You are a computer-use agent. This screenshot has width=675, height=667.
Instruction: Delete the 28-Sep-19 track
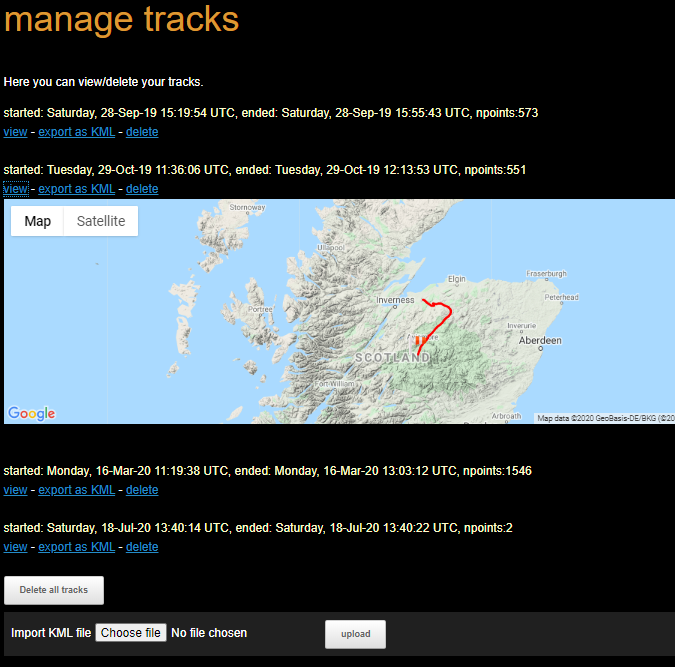142,132
